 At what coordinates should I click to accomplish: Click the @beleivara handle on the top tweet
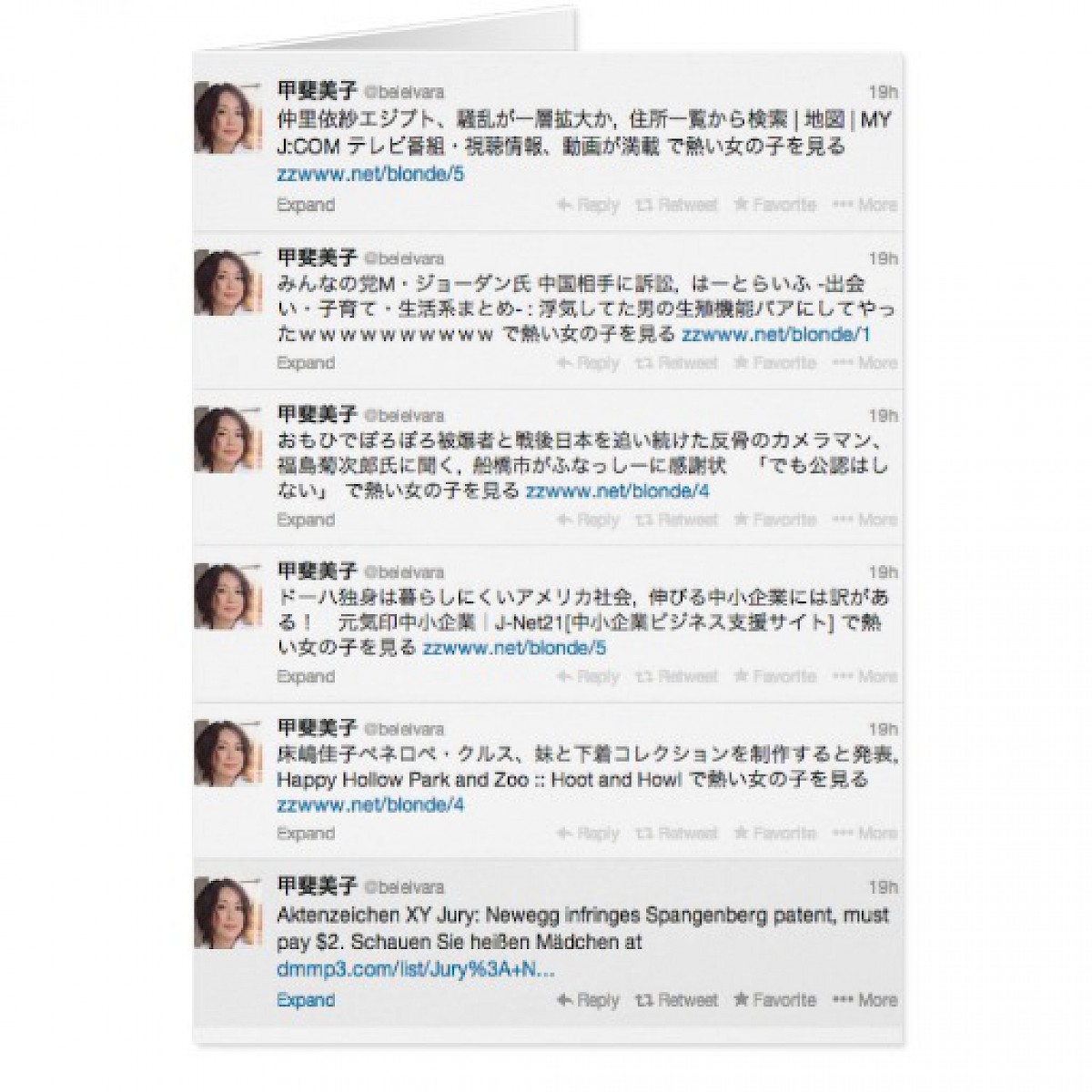[x=404, y=93]
